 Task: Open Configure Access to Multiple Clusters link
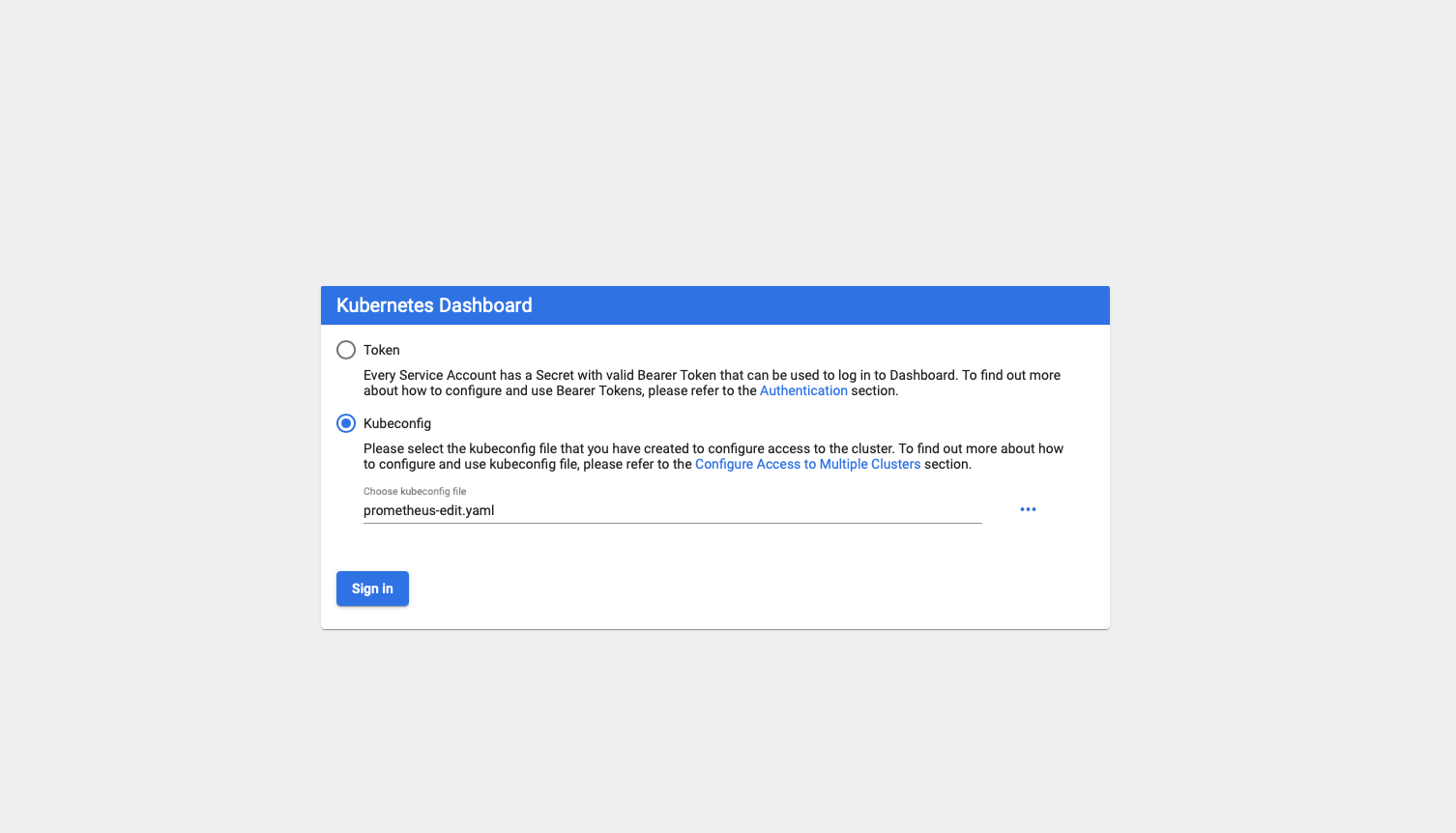click(807, 464)
